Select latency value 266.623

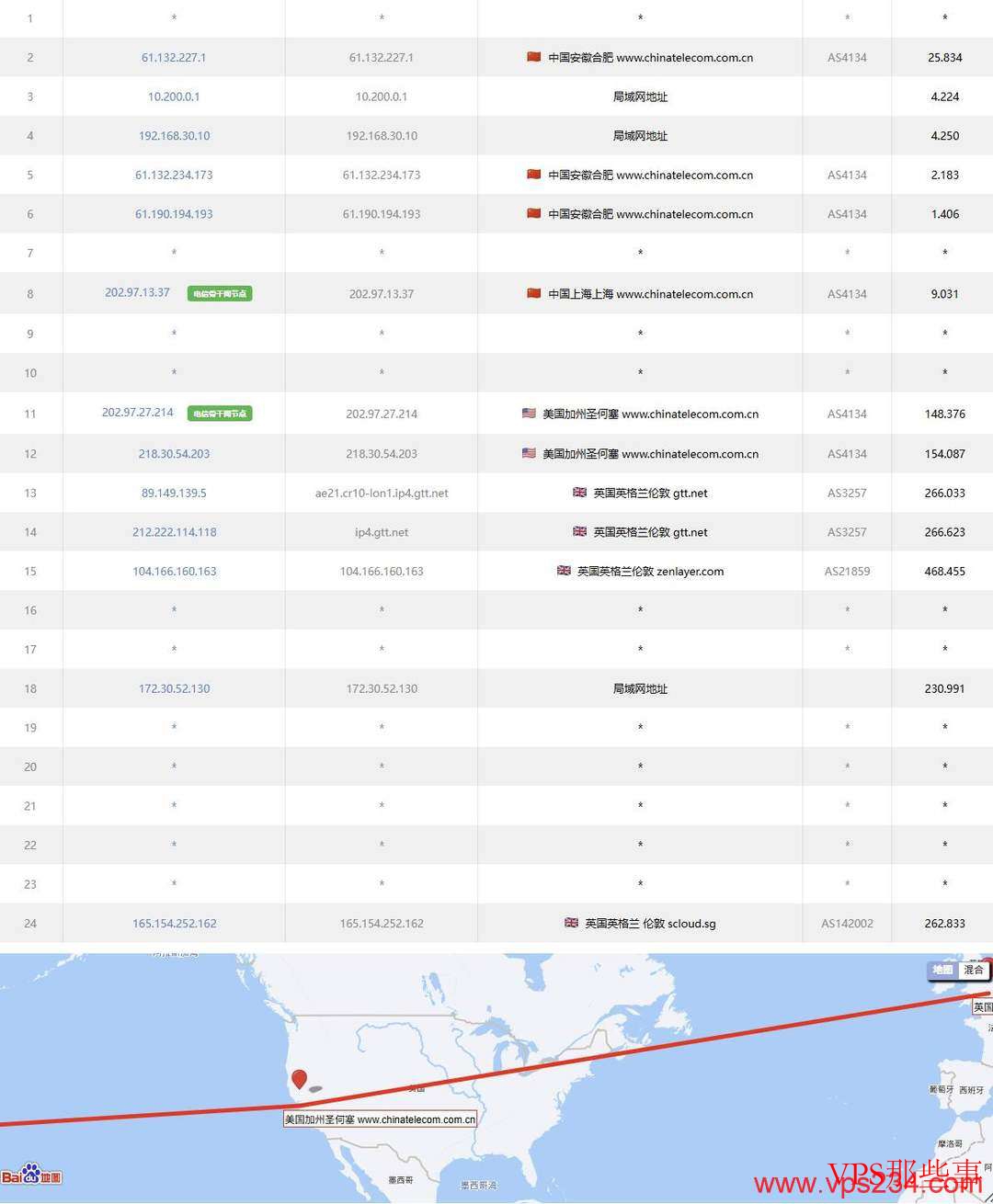tap(944, 532)
